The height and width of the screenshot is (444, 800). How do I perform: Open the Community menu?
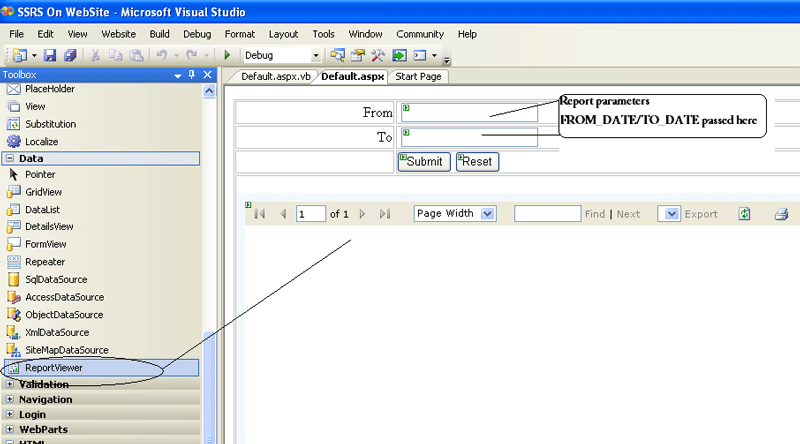click(x=420, y=34)
